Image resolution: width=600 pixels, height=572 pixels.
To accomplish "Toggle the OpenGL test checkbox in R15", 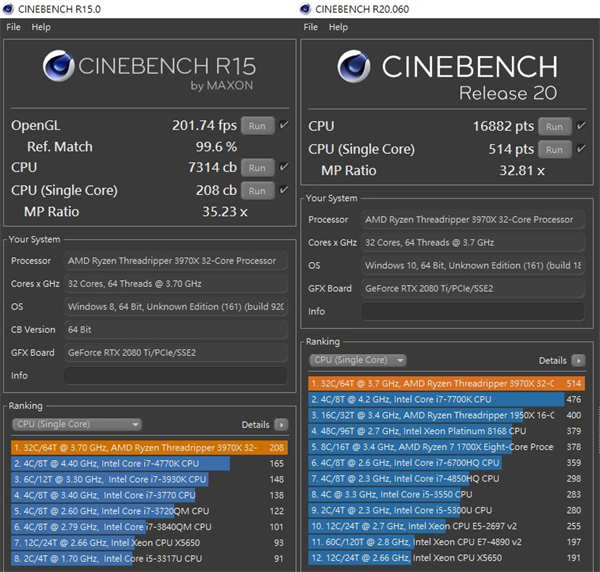I will click(284, 125).
